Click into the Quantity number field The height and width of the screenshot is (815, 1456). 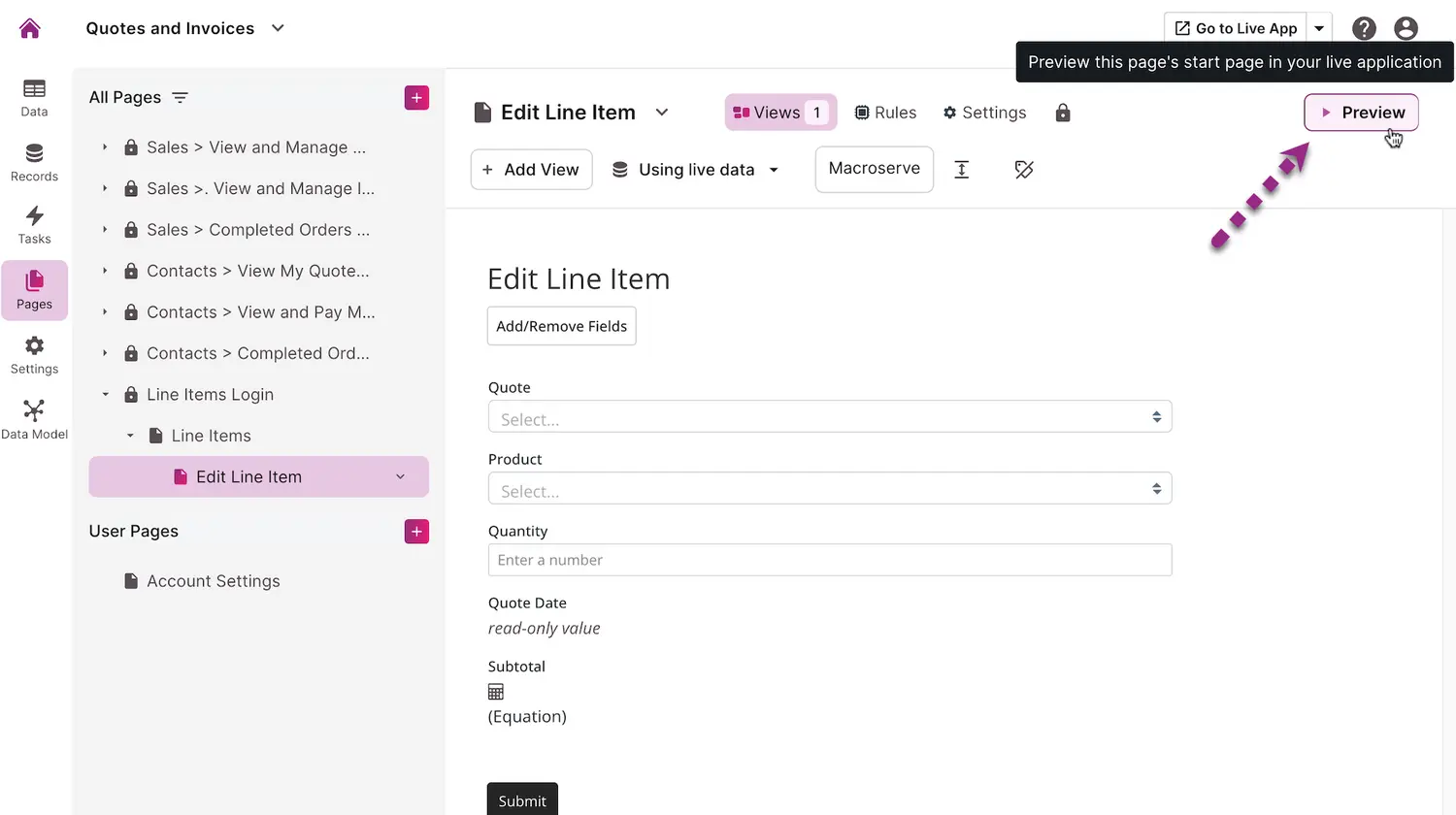(829, 560)
